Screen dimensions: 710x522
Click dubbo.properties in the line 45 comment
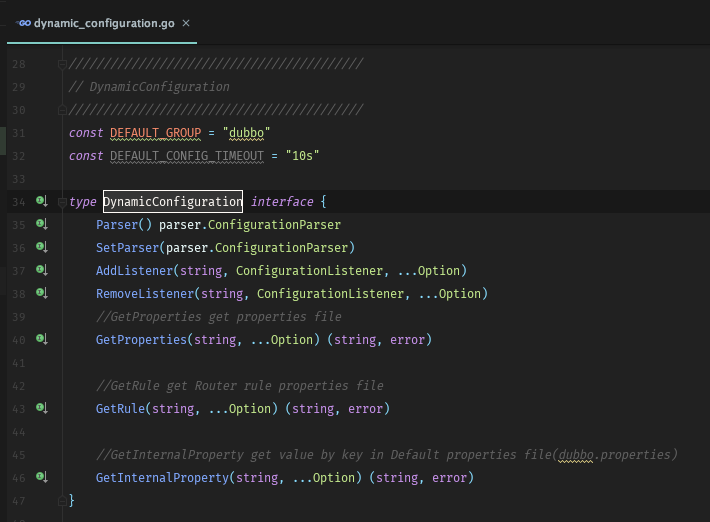coord(614,455)
